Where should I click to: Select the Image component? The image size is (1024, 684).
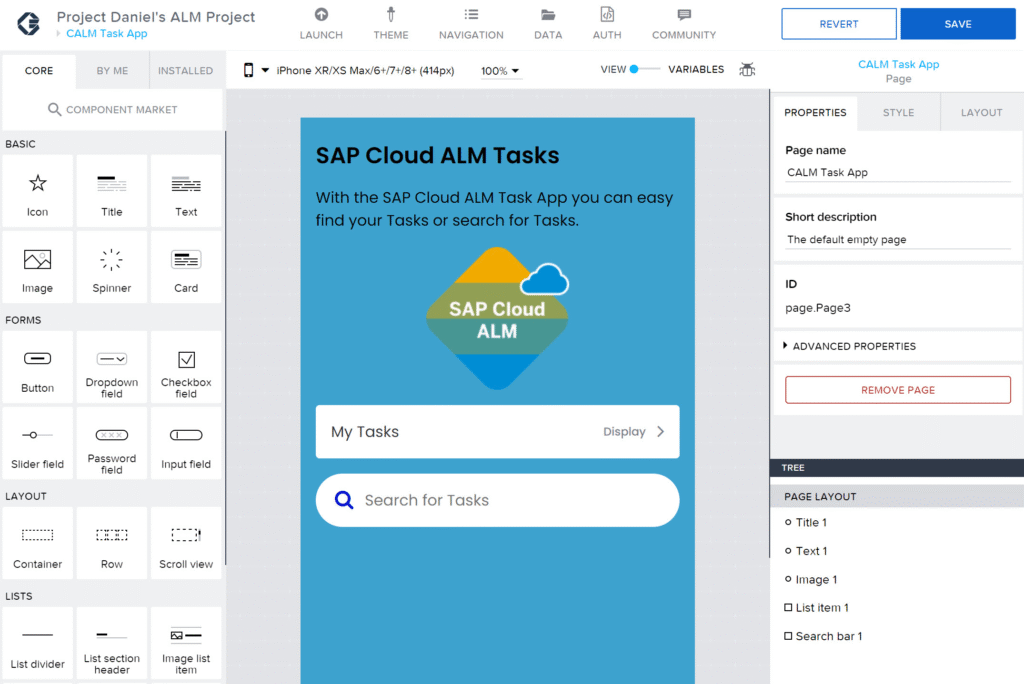[x=37, y=268]
